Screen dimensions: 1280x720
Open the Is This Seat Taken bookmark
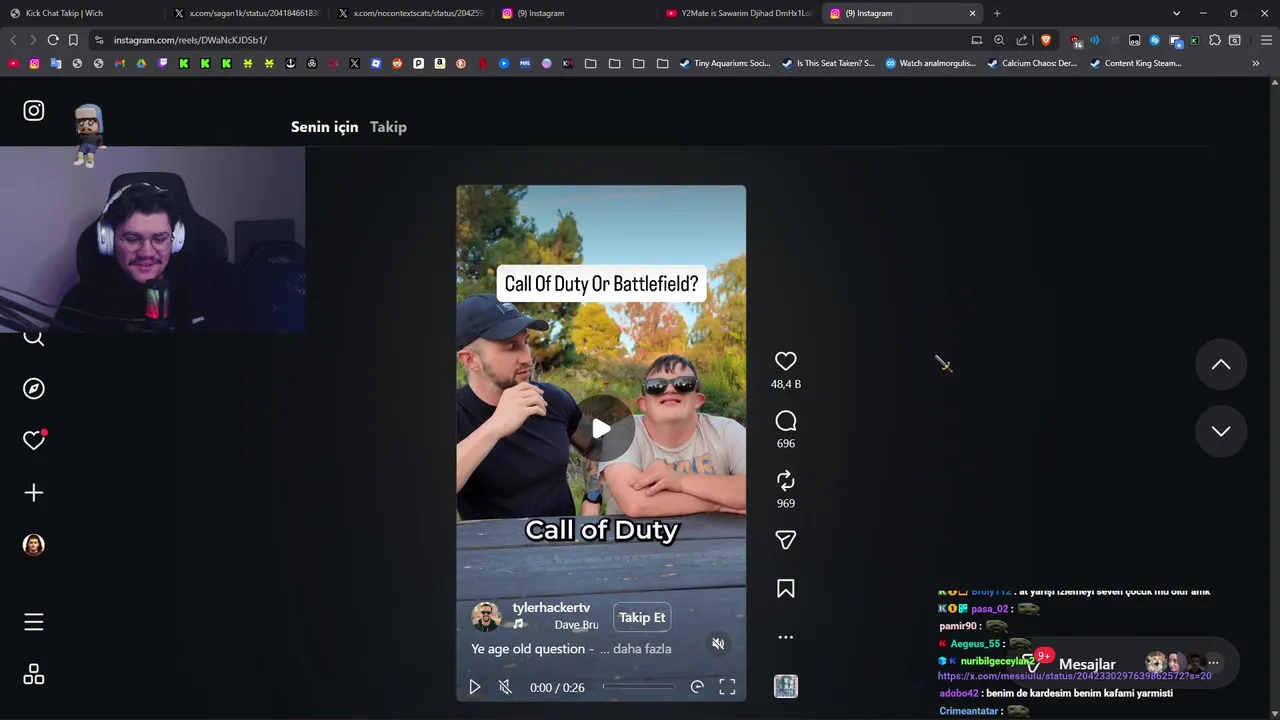(828, 63)
